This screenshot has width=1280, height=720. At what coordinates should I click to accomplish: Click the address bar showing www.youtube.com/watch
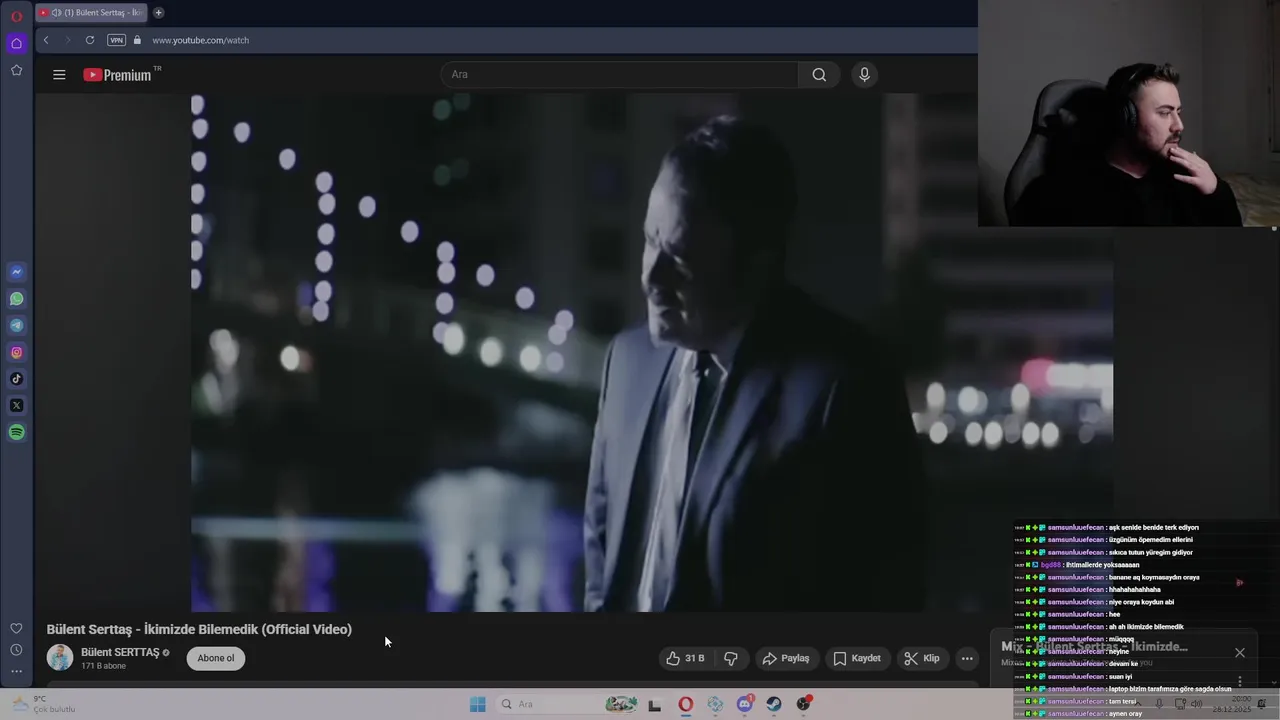tap(200, 40)
